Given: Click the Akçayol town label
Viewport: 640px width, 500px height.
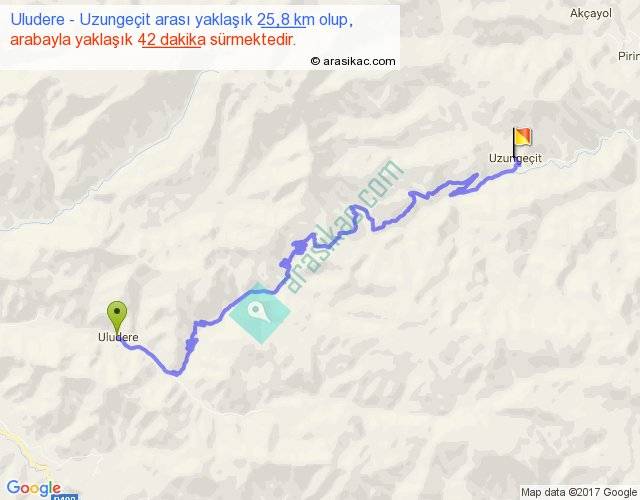Looking at the screenshot, I should (591, 13).
